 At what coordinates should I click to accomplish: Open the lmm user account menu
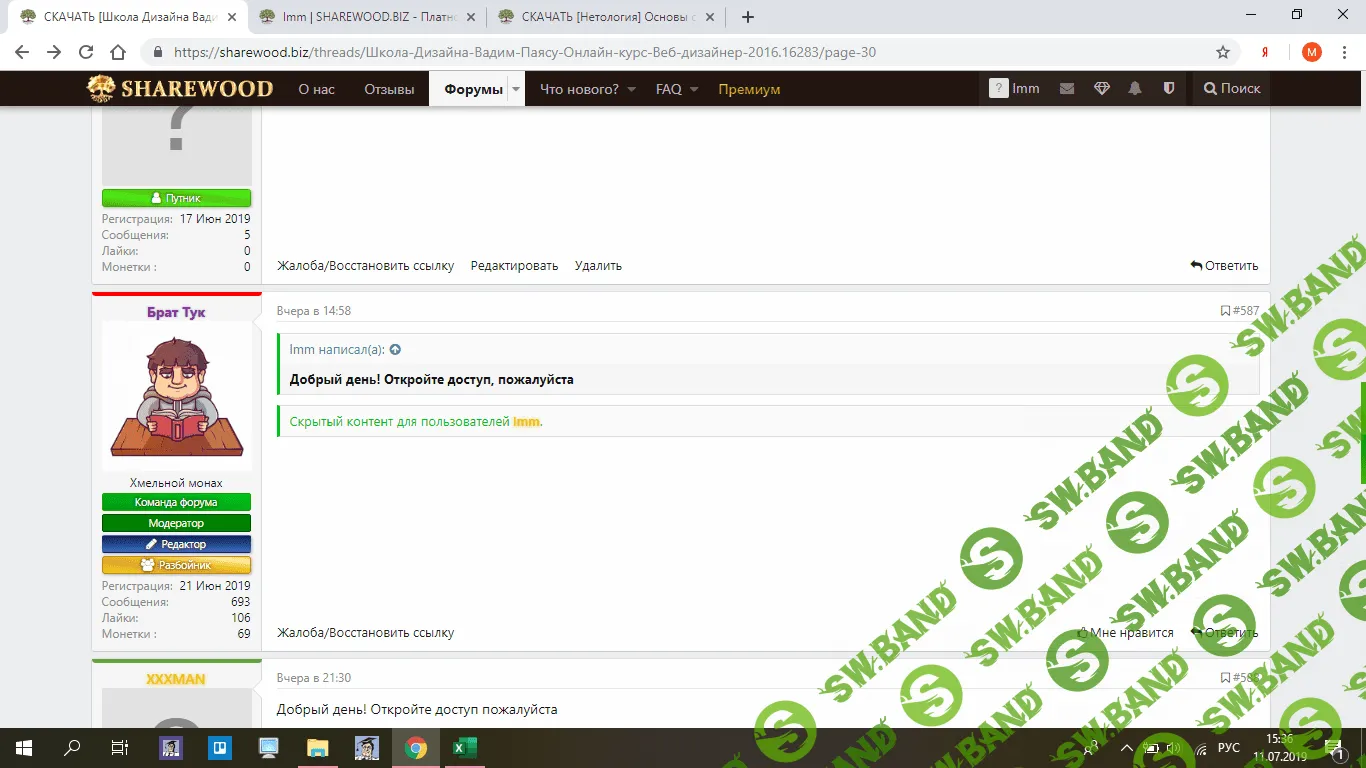(x=1014, y=89)
